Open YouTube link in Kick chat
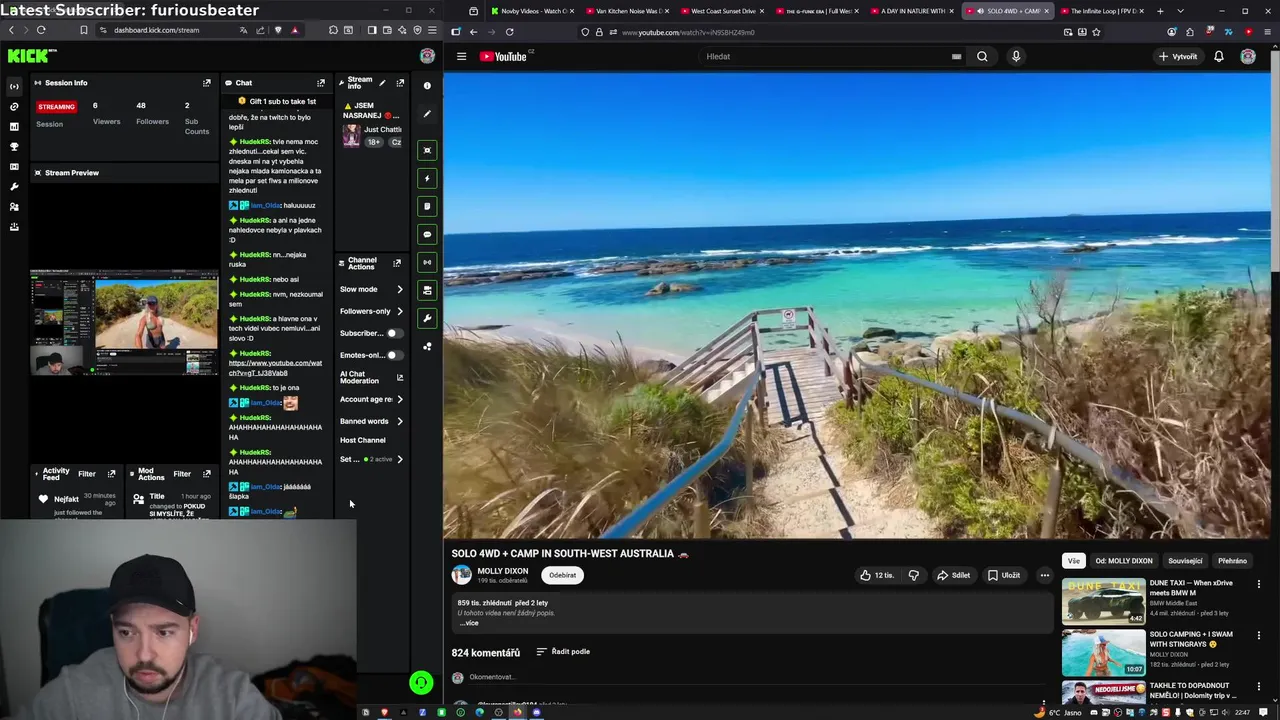This screenshot has height=720, width=1280. click(276, 368)
